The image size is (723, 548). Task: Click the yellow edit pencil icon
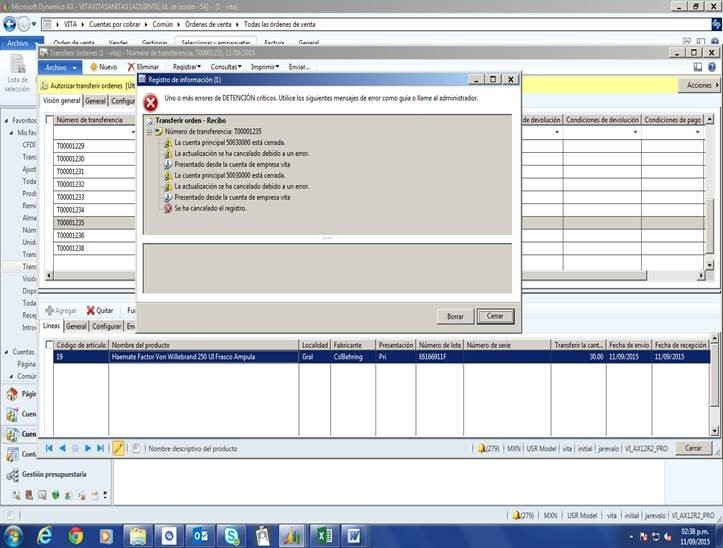[x=118, y=448]
